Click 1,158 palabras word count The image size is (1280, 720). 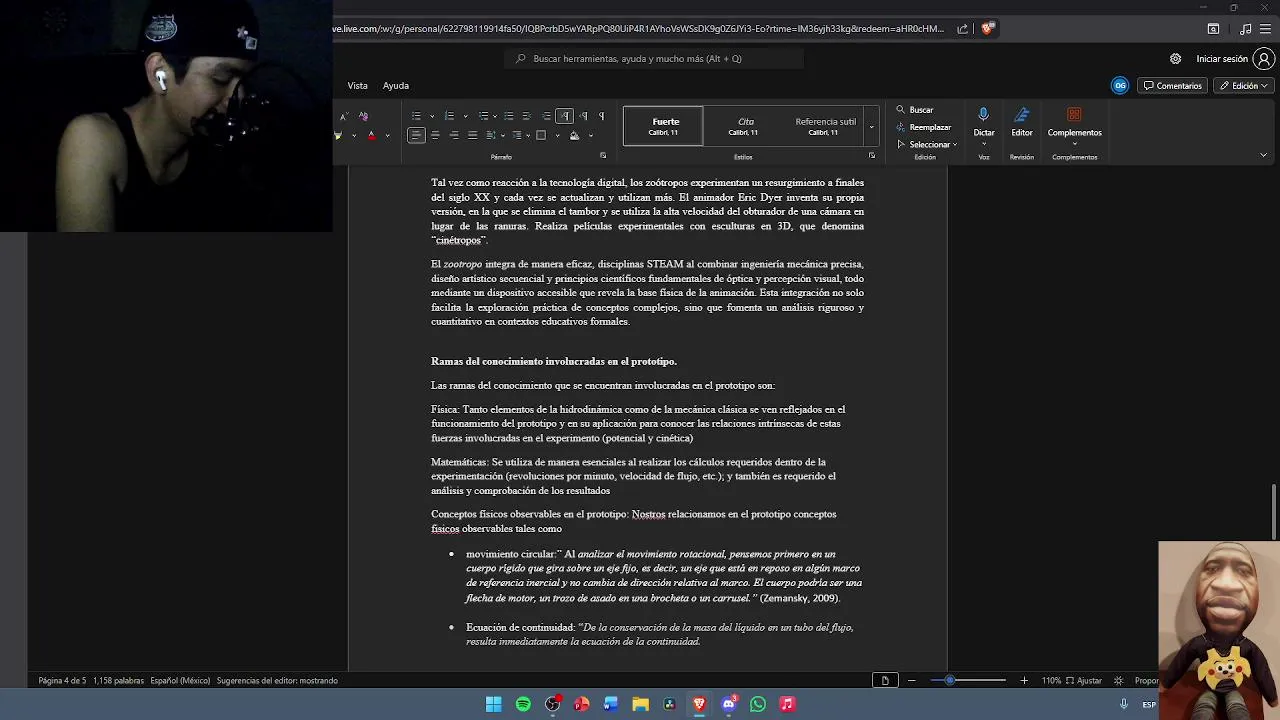click(118, 681)
